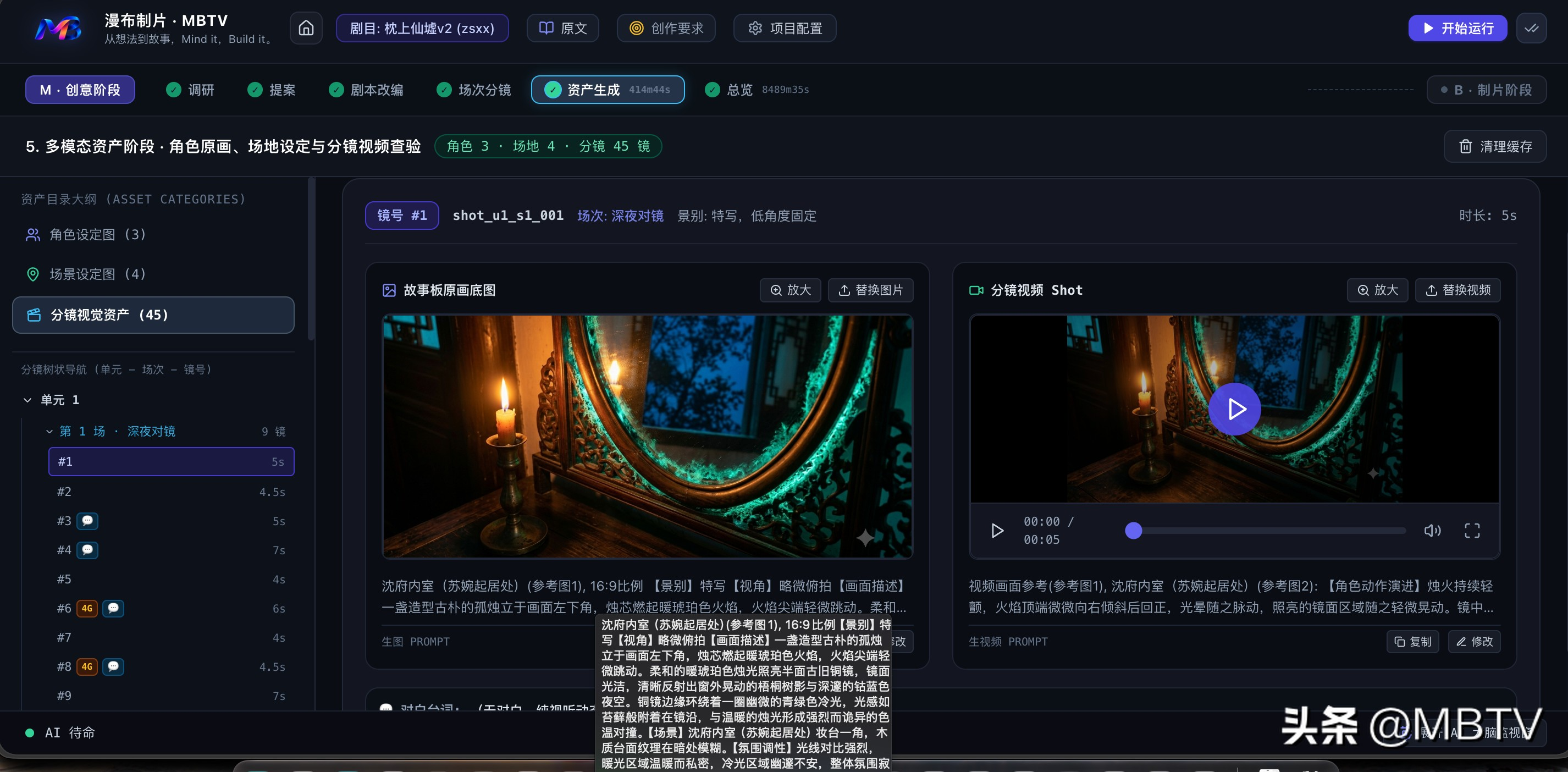Seek using the video progress slider handle
Screen dimensions: 1568x772
pyautogui.click(x=1134, y=530)
